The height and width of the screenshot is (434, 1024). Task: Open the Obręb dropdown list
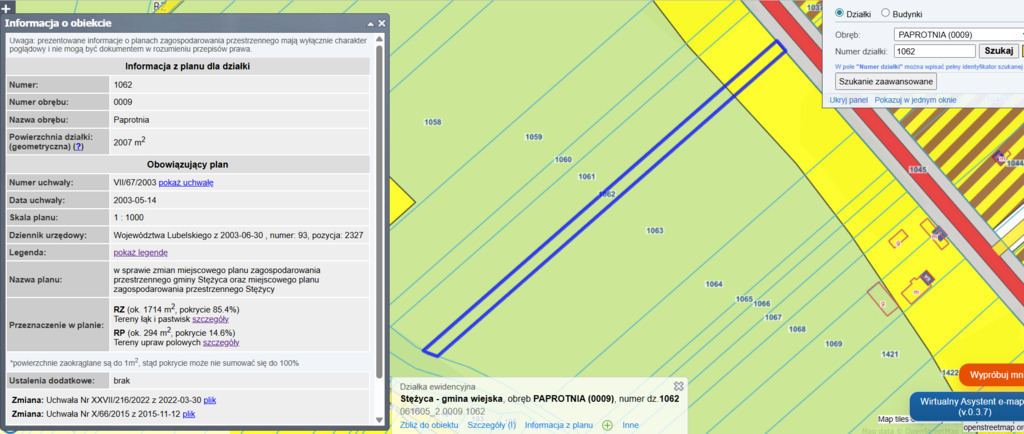coord(958,34)
